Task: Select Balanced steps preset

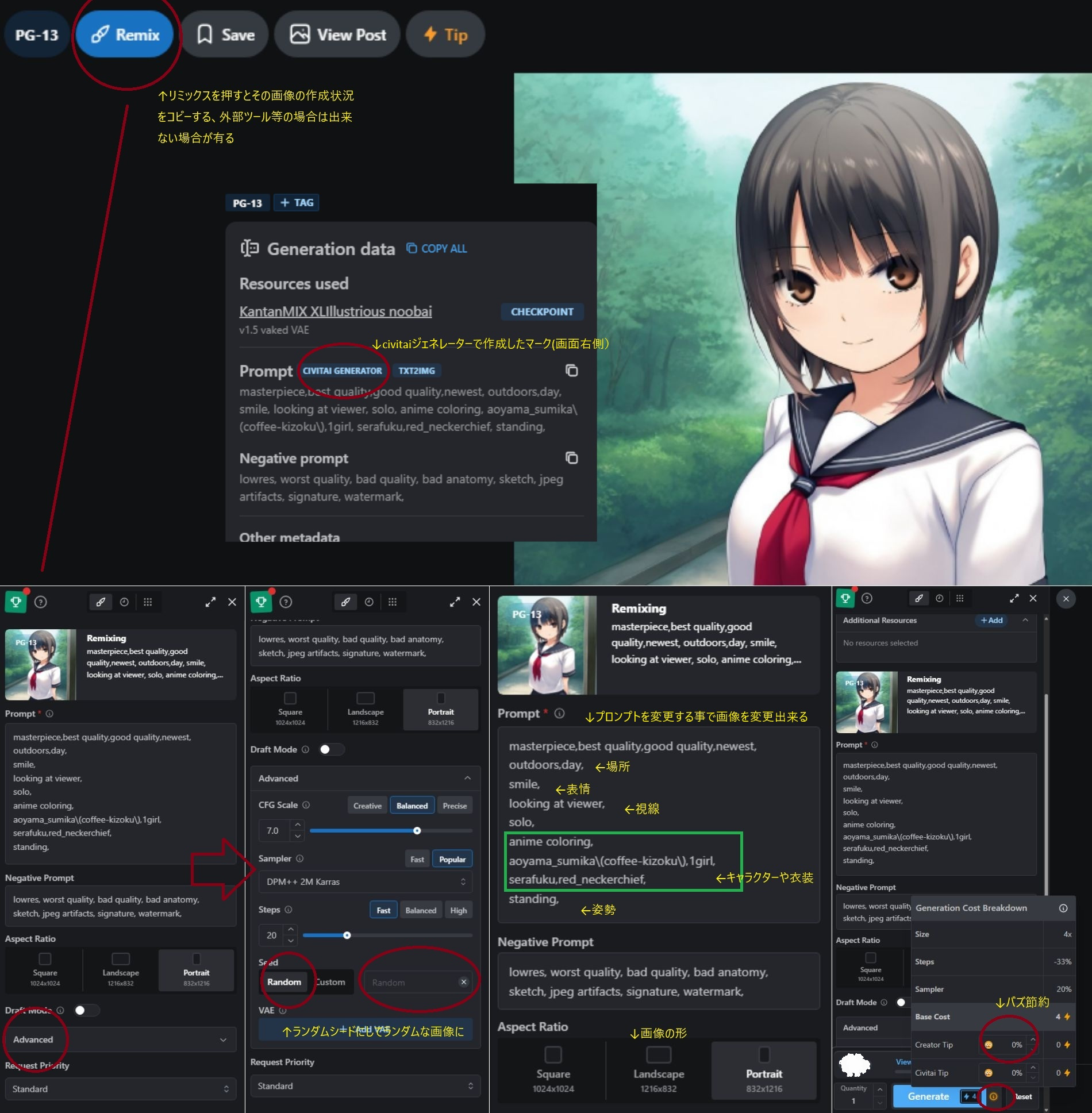Action: (x=421, y=910)
